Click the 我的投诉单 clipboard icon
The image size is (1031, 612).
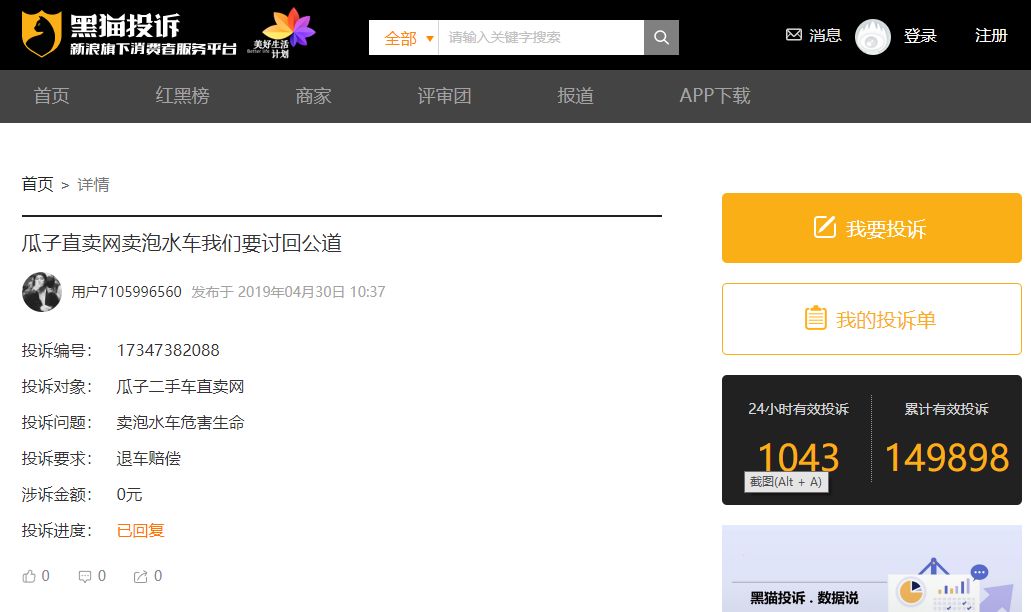pyautogui.click(x=815, y=318)
